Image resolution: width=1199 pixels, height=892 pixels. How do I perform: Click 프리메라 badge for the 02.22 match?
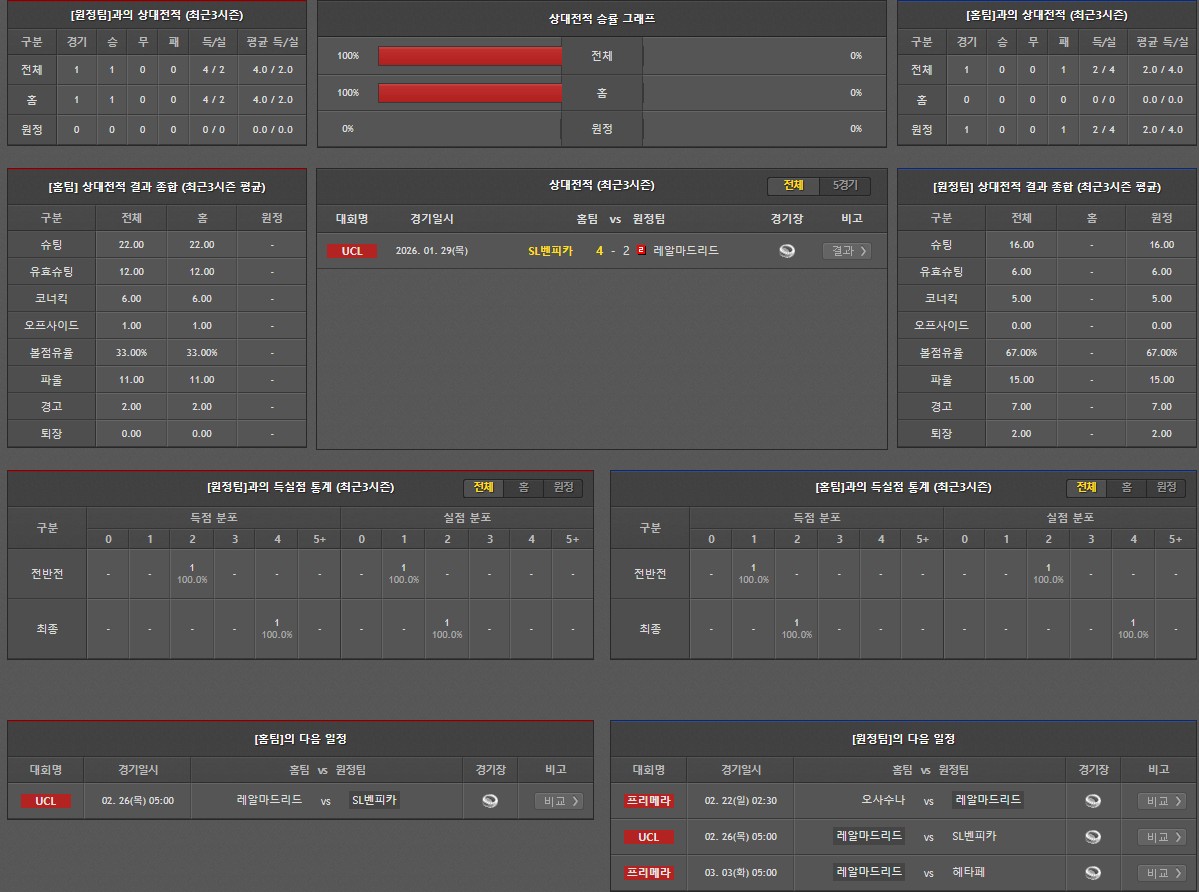(648, 801)
